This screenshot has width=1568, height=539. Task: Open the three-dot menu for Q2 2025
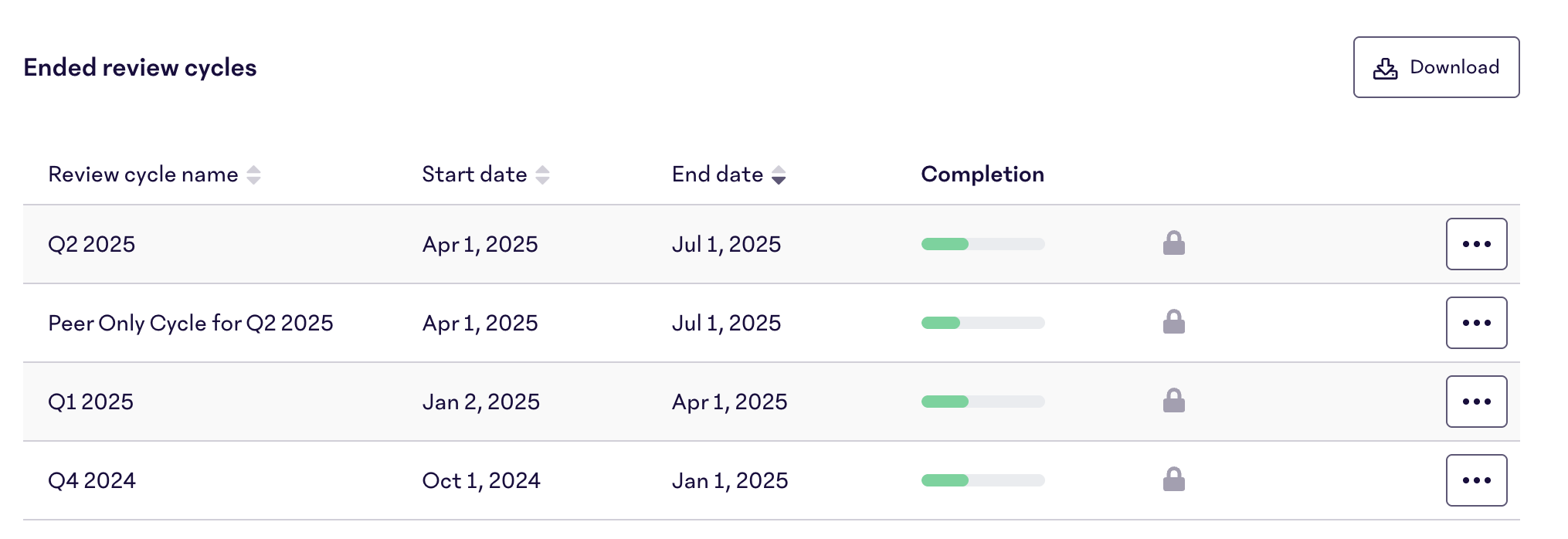point(1476,244)
